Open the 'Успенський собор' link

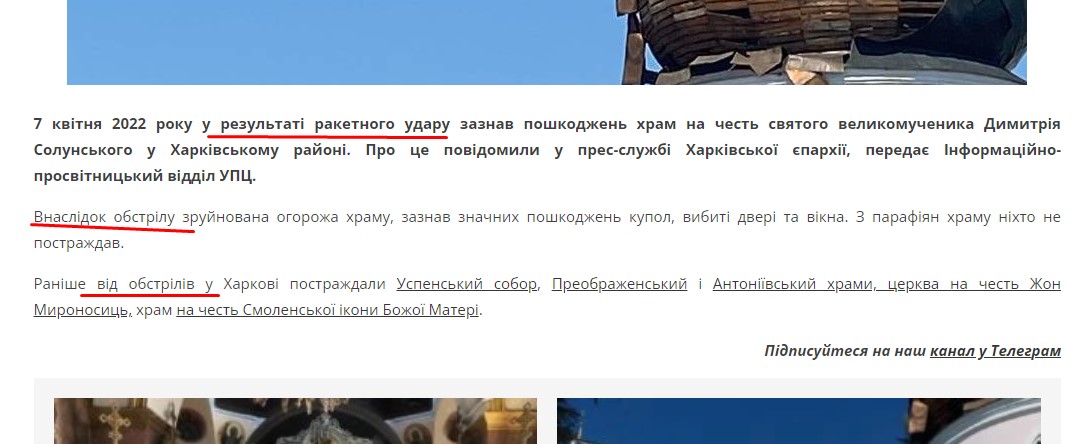coord(466,284)
